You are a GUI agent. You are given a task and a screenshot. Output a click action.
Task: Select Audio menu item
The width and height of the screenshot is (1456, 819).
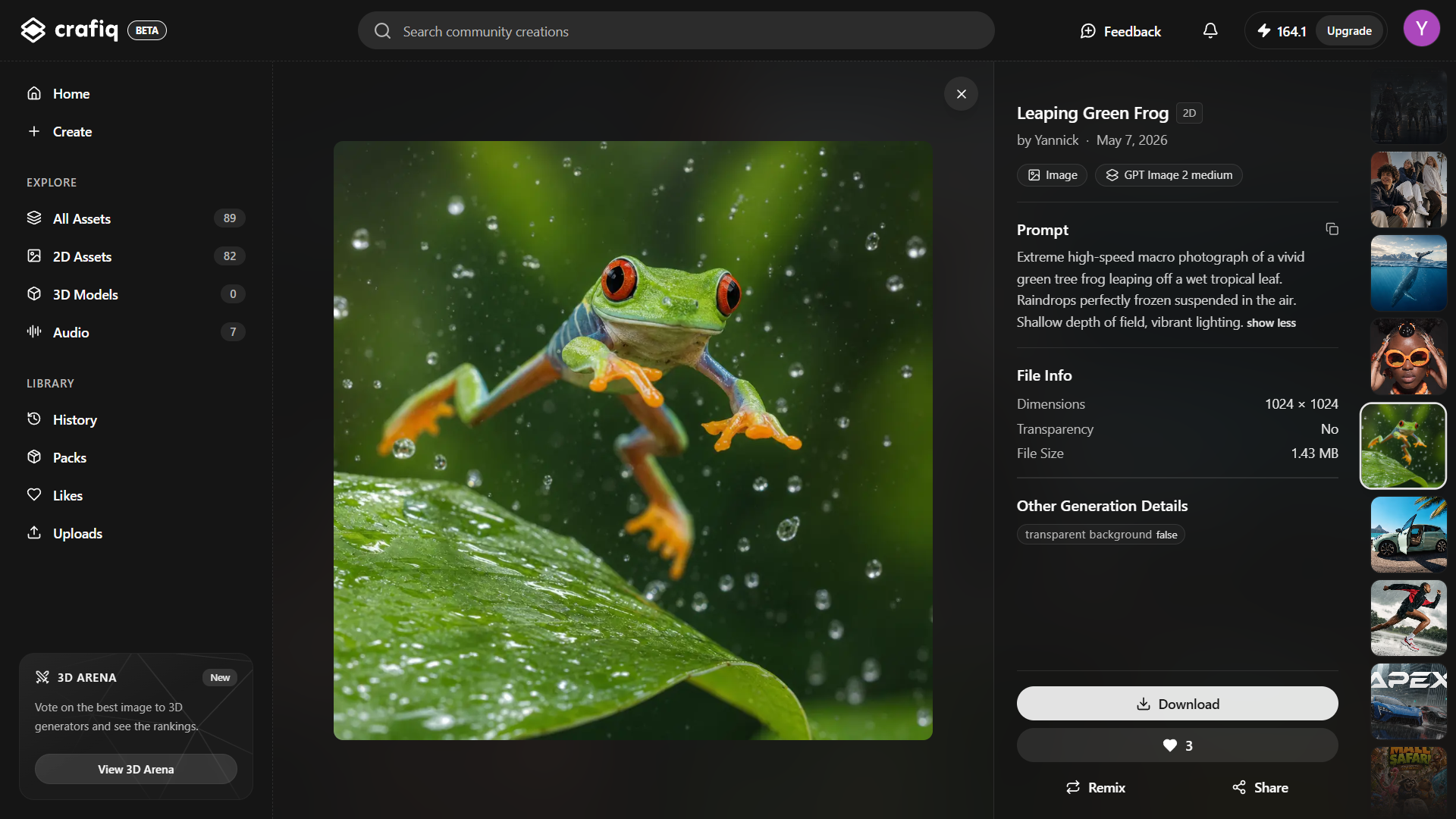(136, 332)
